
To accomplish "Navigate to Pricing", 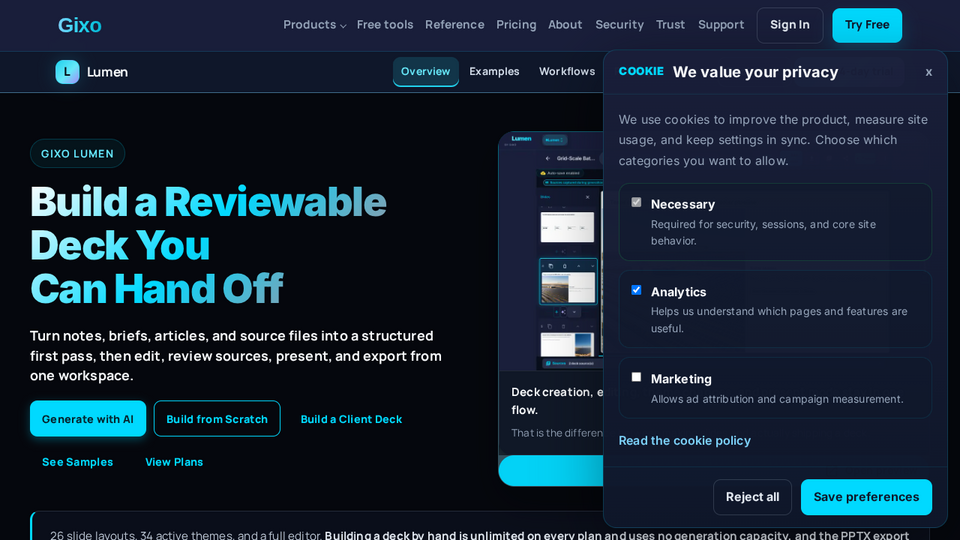I will coord(516,25).
